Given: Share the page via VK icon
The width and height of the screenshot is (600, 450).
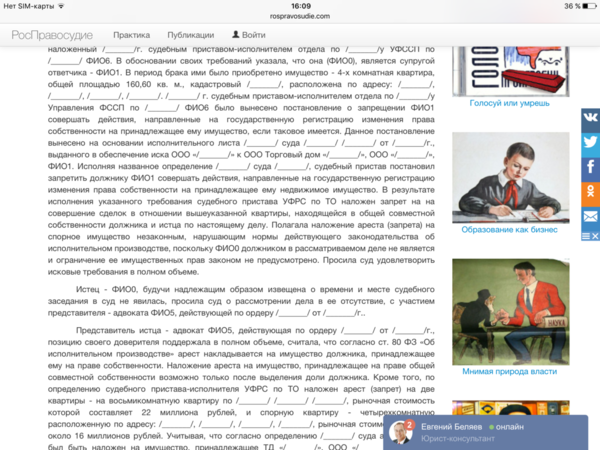Looking at the screenshot, I should coord(590,120).
